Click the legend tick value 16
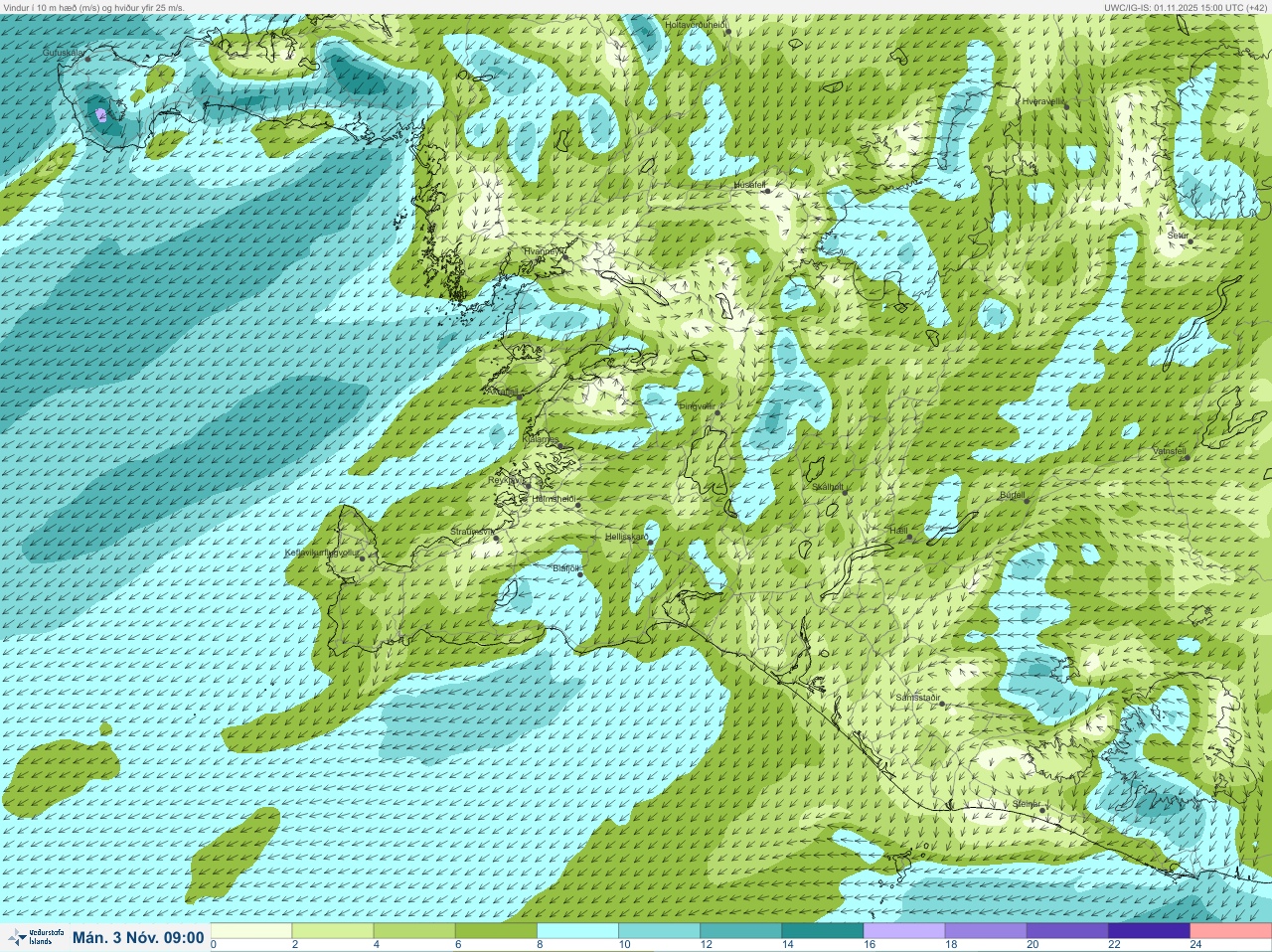This screenshot has height=952, width=1272. click(x=869, y=945)
